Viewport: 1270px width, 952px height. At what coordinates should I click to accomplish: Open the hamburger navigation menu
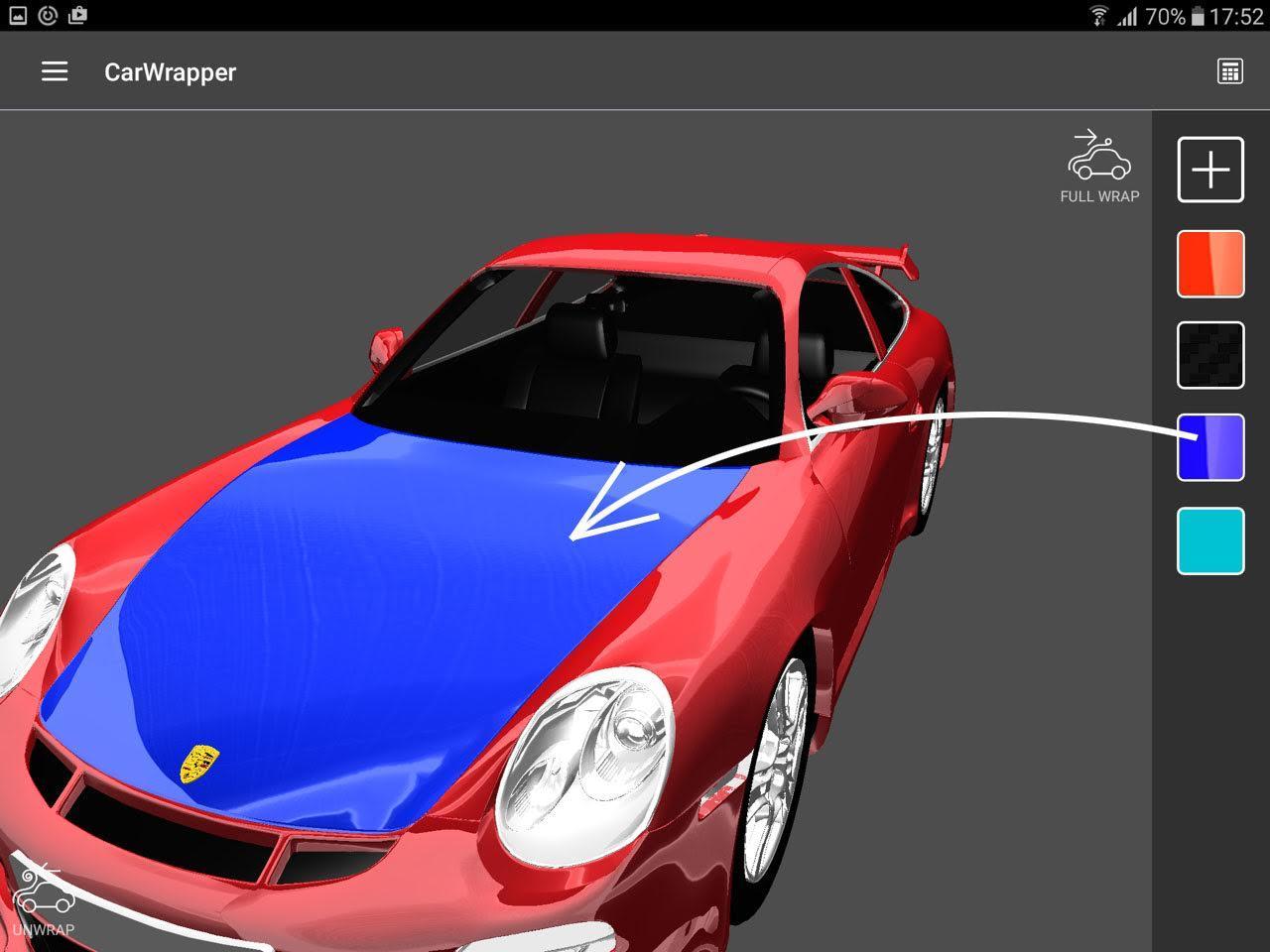[55, 71]
